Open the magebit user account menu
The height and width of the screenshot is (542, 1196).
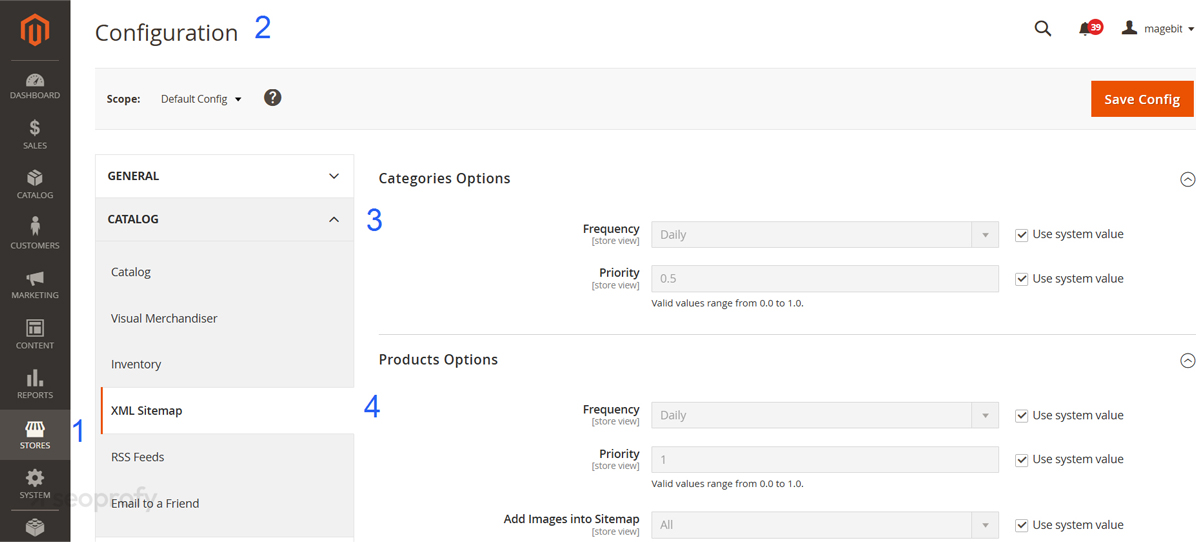point(1157,28)
